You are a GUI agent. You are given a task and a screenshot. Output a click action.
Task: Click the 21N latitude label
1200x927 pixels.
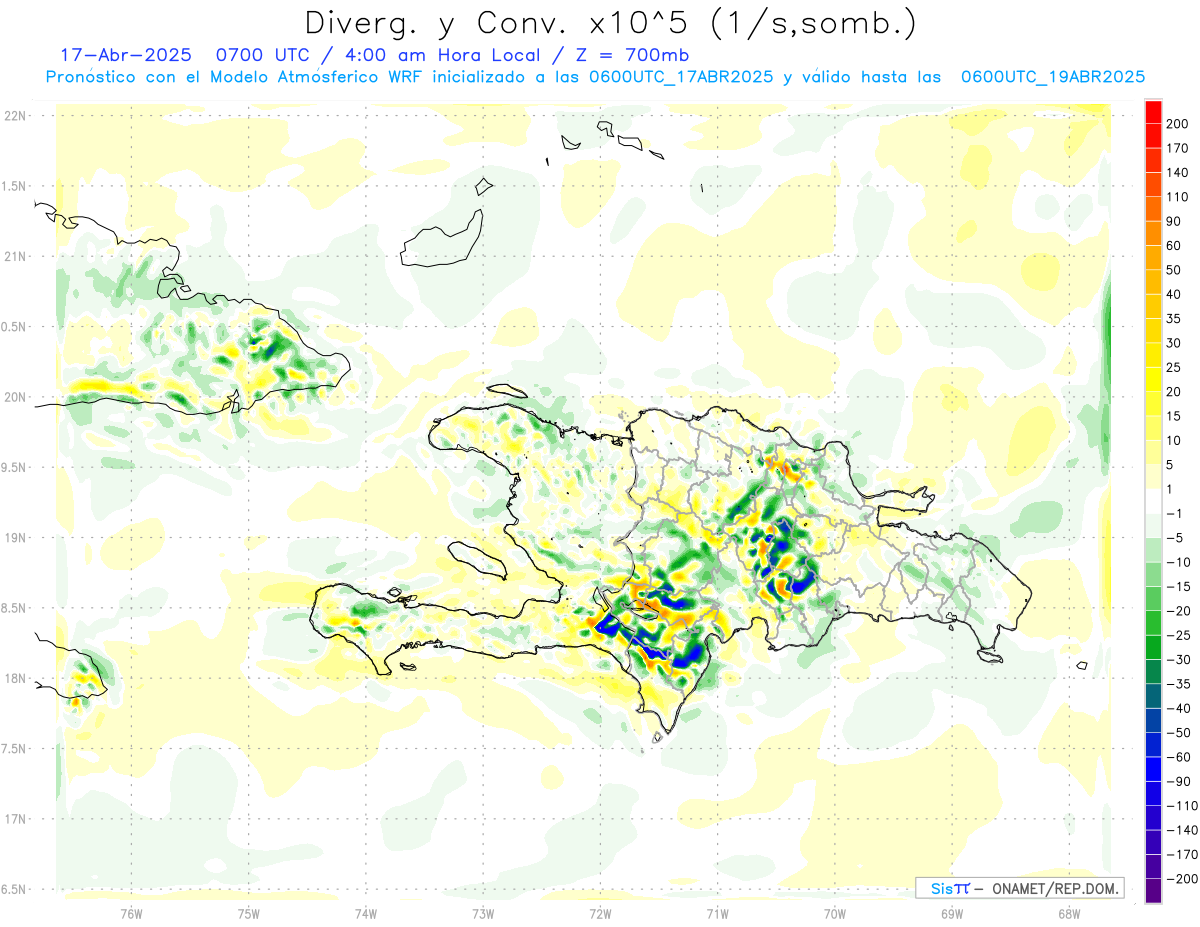coord(16,256)
